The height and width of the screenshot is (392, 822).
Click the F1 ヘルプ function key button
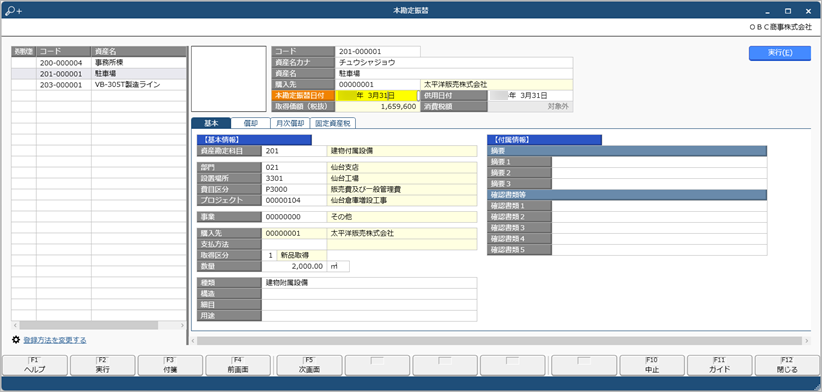(x=35, y=365)
